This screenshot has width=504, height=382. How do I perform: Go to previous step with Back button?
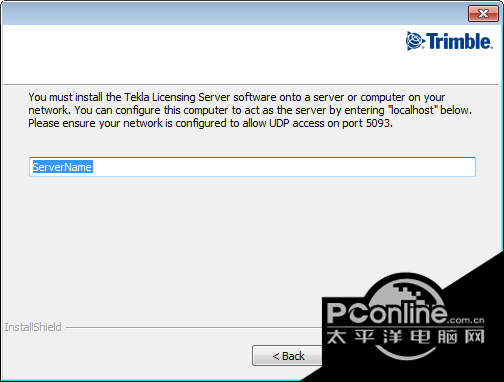[288, 356]
